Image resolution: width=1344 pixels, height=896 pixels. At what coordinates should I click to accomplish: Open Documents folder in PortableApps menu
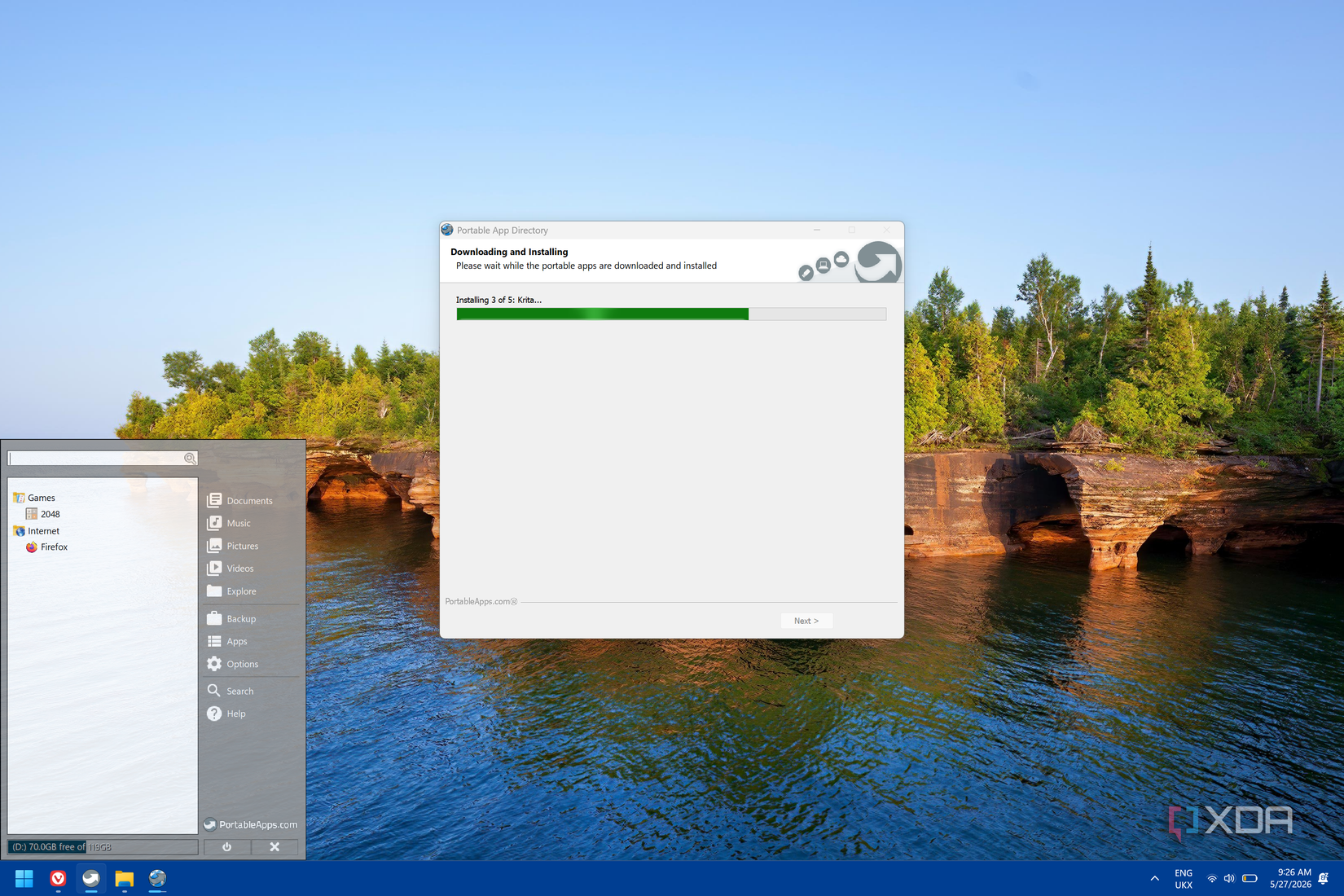[240, 500]
